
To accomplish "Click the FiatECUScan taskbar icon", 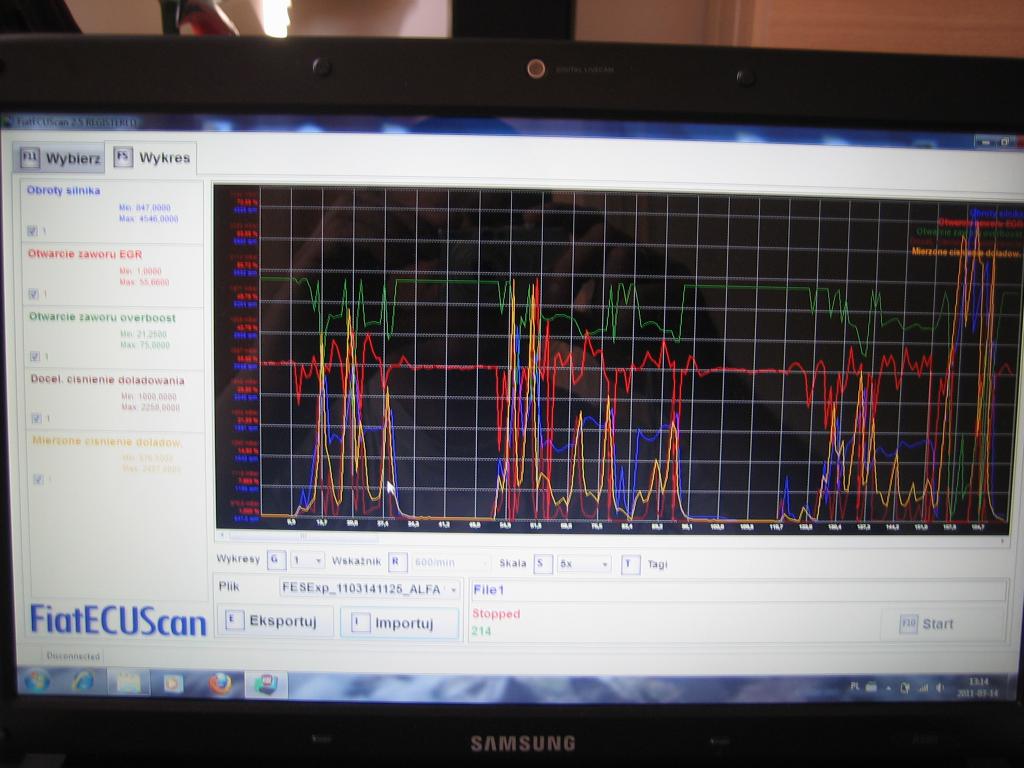I will click(266, 685).
